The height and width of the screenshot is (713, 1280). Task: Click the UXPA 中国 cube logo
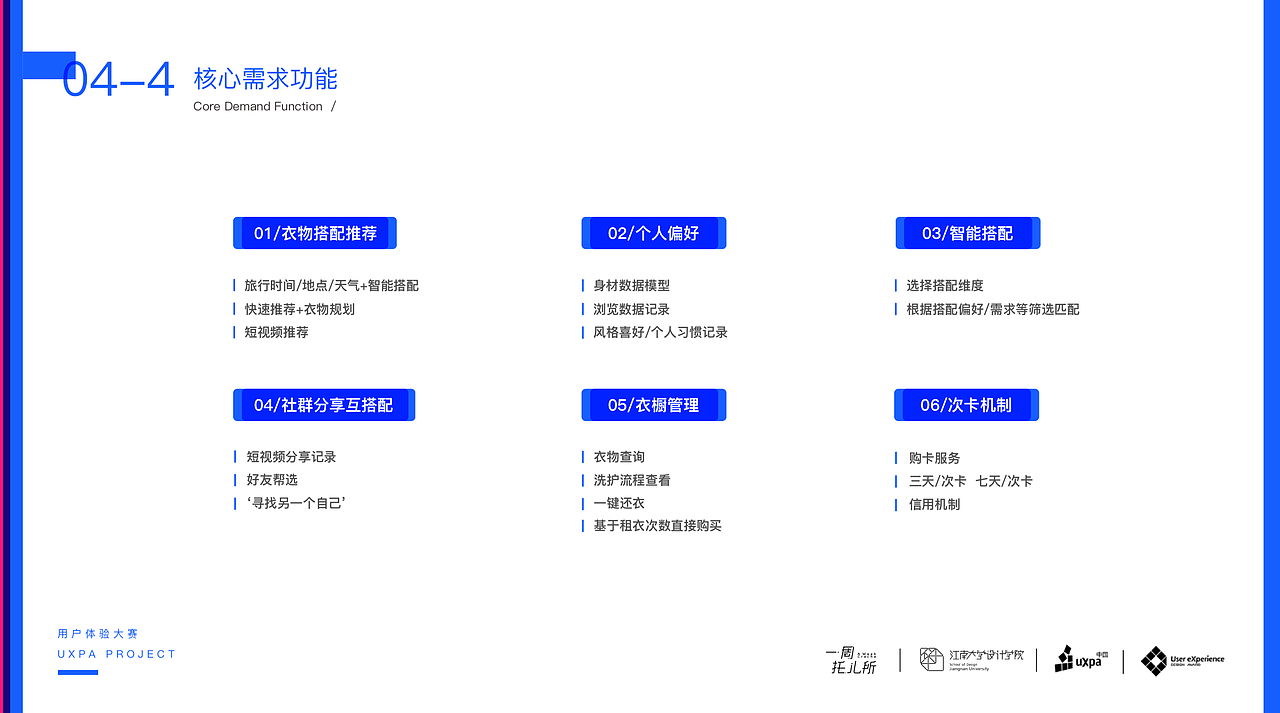coord(1080,660)
